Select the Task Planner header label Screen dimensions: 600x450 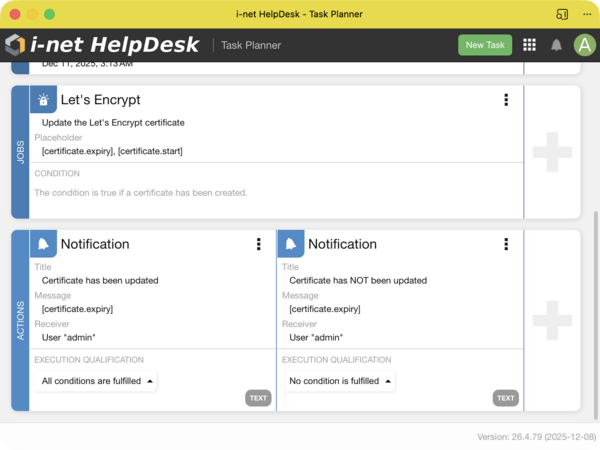(x=250, y=45)
